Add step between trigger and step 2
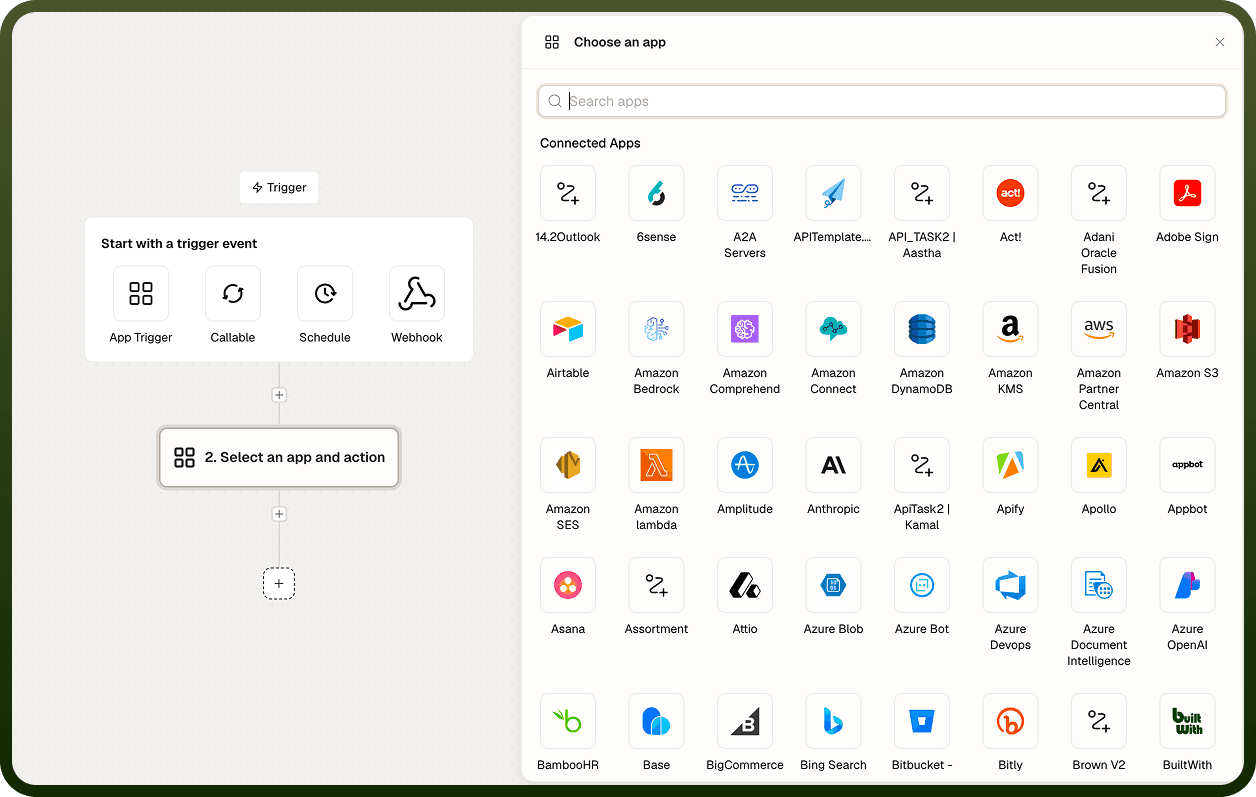The image size is (1256, 797). (279, 395)
